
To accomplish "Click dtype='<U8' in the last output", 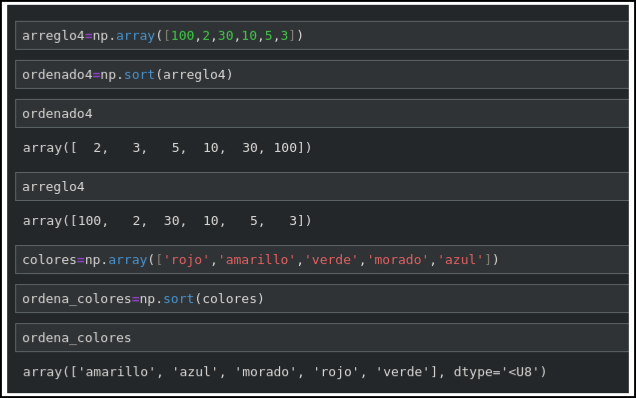I will click(496, 372).
